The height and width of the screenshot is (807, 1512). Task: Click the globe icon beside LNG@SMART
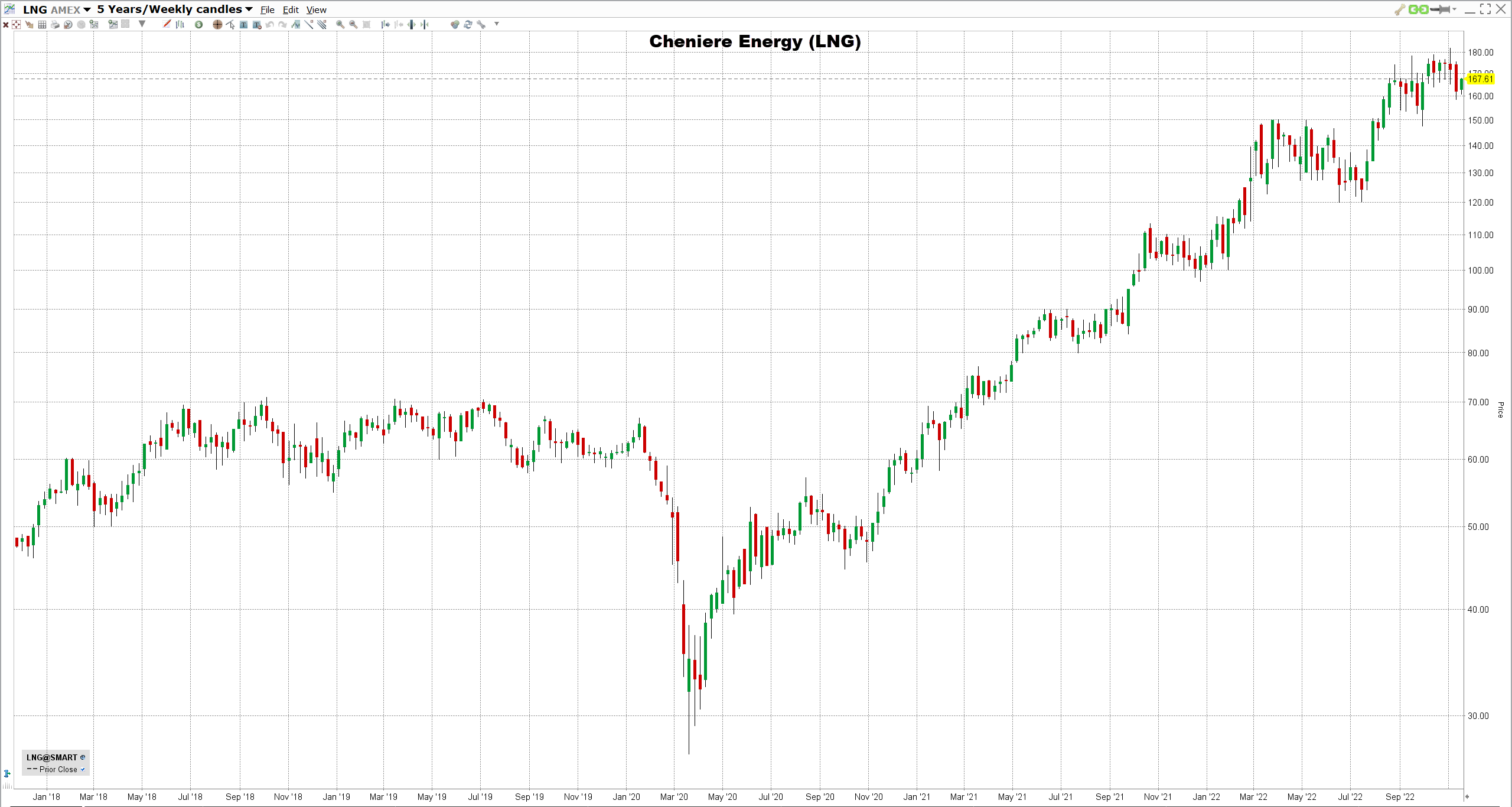[83, 757]
